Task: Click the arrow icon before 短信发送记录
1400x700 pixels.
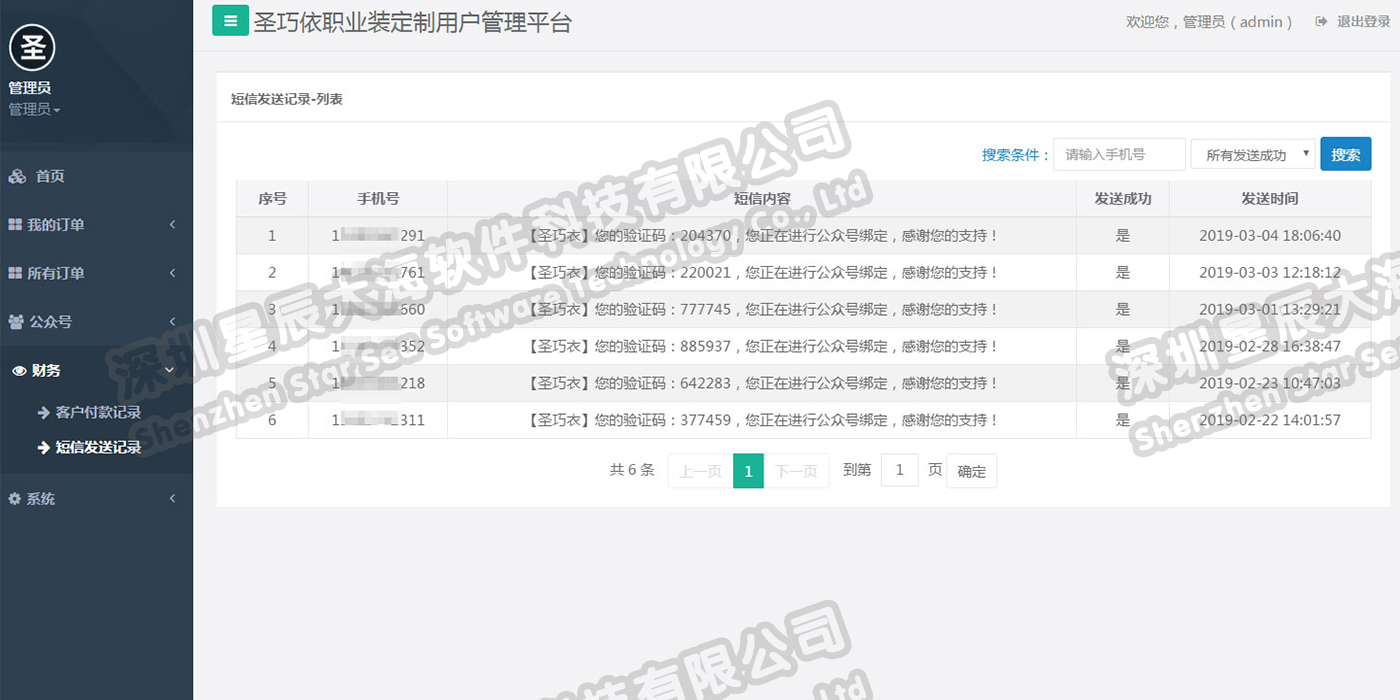Action: (x=44, y=447)
